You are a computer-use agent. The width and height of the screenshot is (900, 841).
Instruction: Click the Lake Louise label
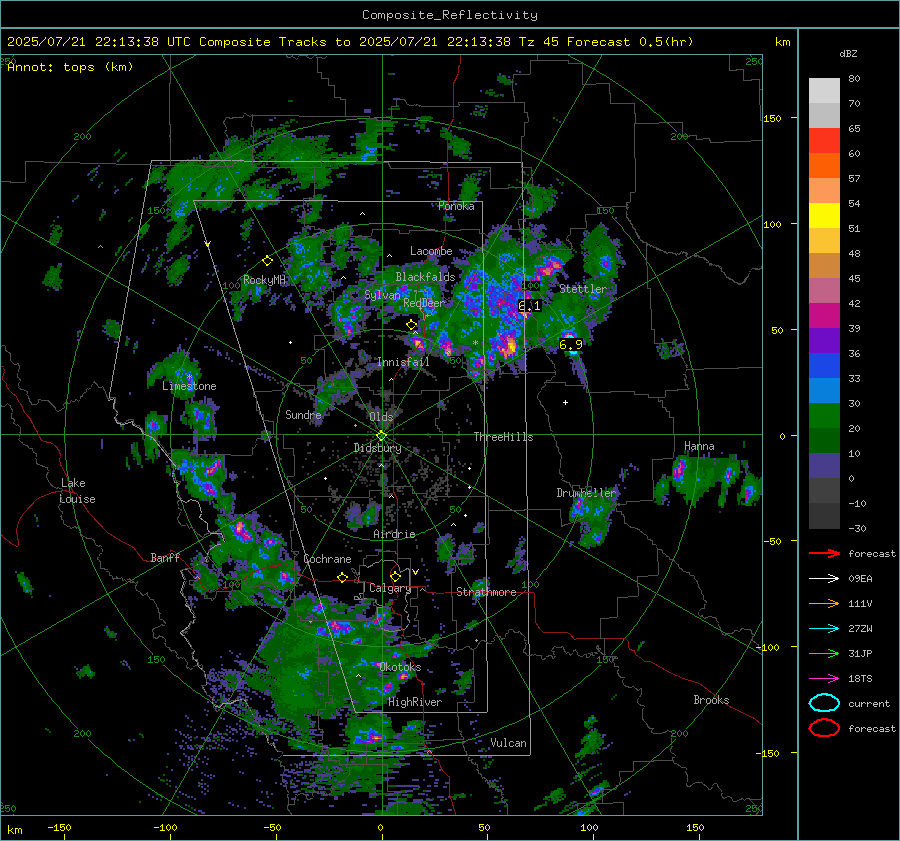click(x=77, y=491)
